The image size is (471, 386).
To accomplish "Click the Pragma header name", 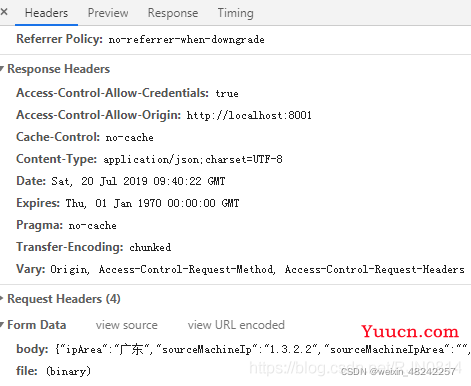I will (x=40, y=225).
